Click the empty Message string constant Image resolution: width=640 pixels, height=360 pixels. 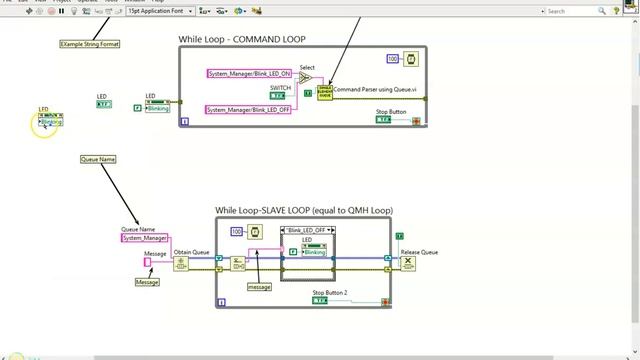(x=147, y=262)
